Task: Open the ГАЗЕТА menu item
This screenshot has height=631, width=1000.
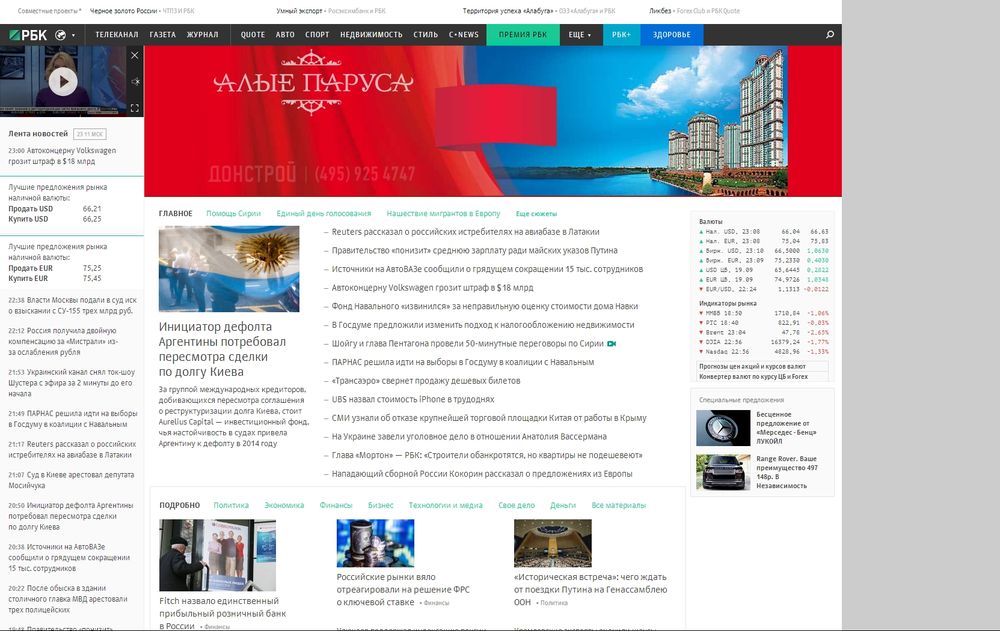Action: point(163,35)
